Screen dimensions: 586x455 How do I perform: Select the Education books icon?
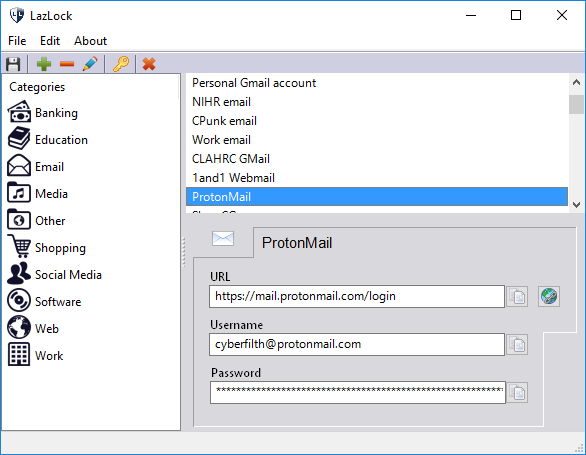(19, 139)
